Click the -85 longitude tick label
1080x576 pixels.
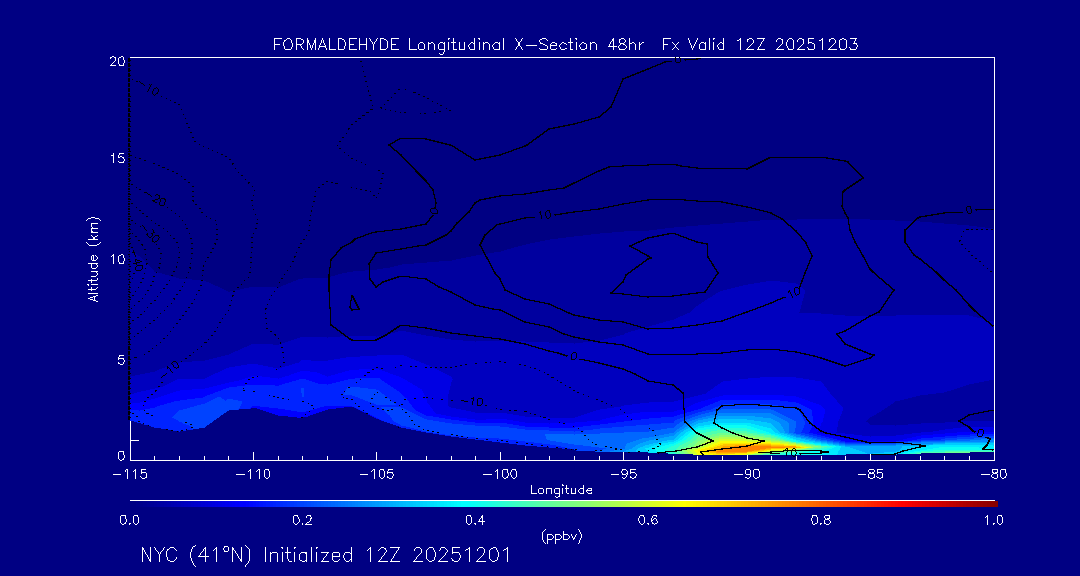871,475
